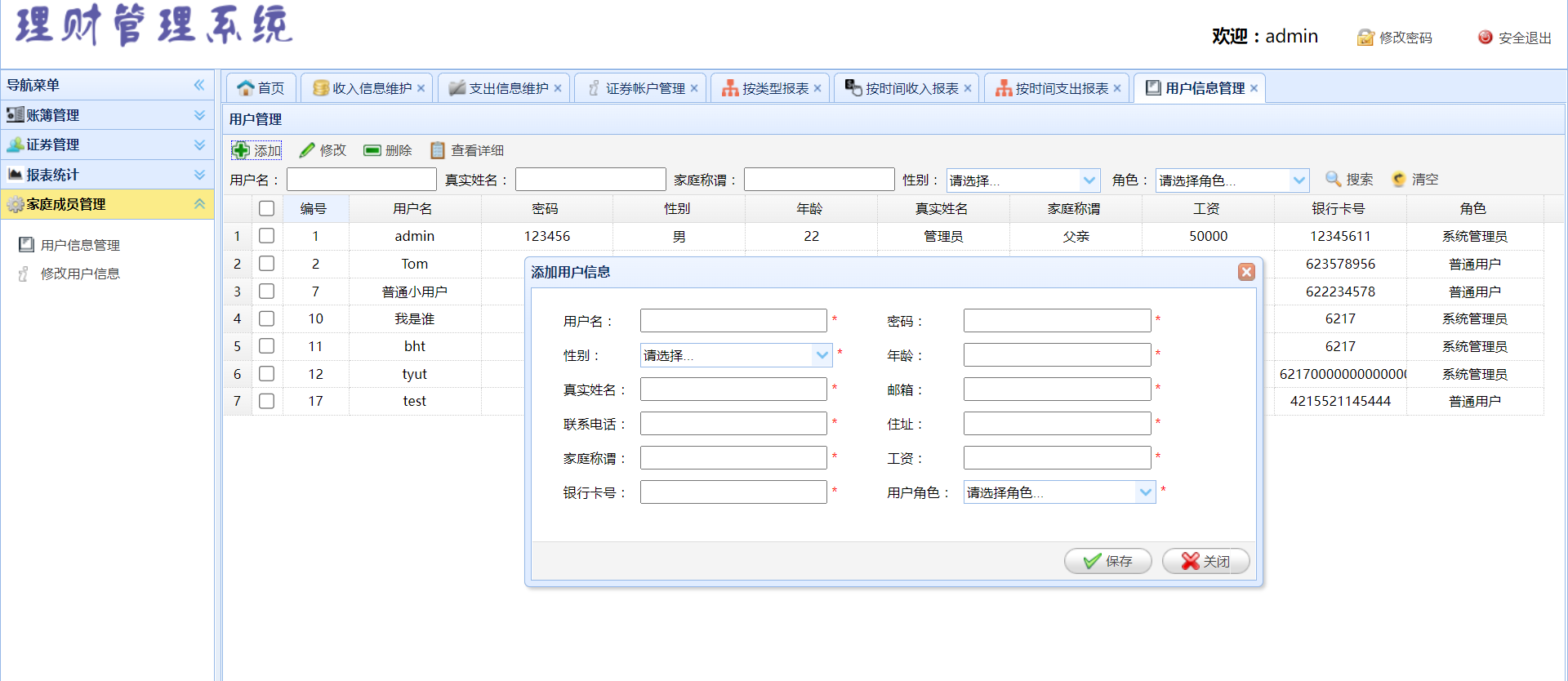Close the 收入信息维护 tab
The height and width of the screenshot is (681, 1568).
coord(421,88)
